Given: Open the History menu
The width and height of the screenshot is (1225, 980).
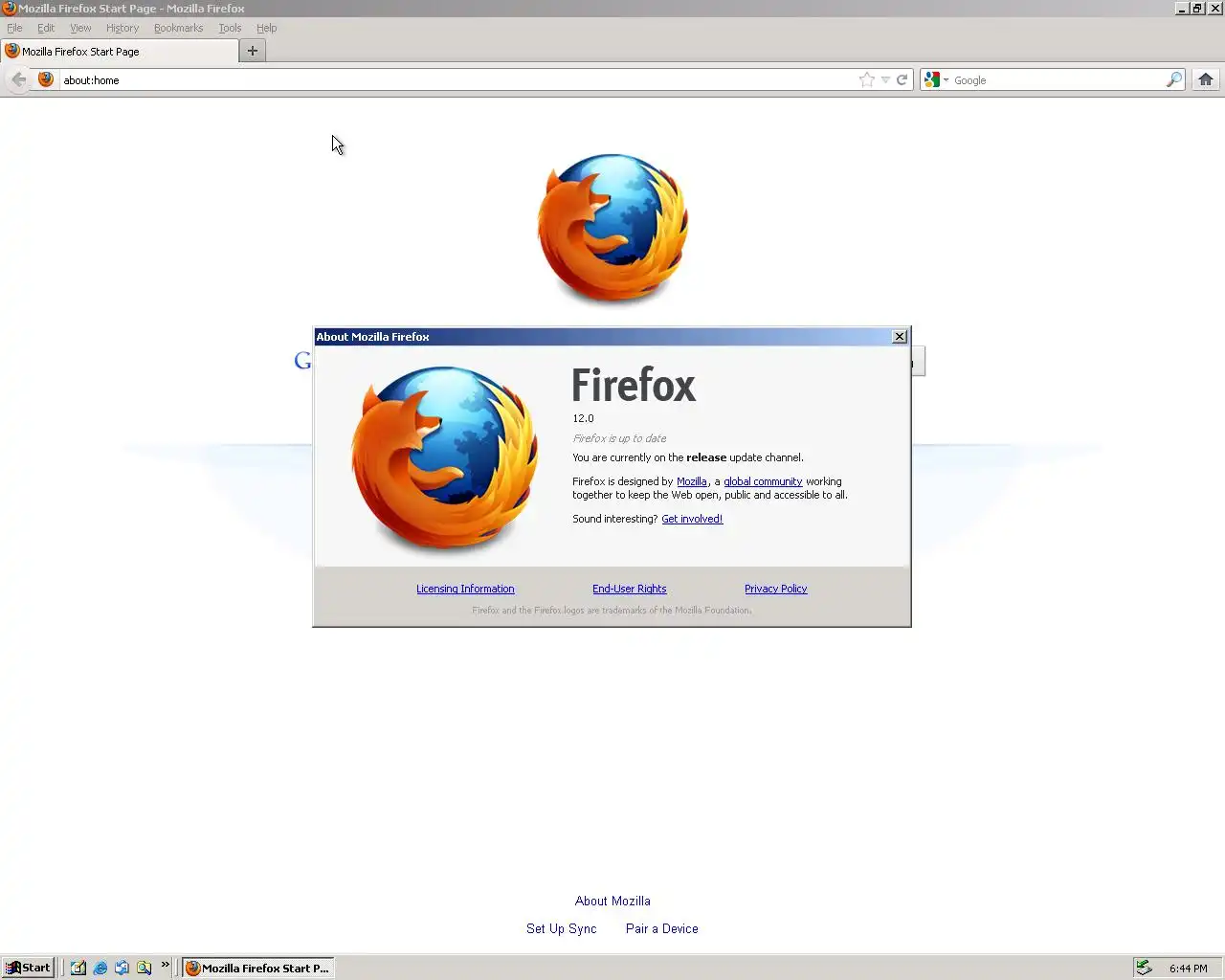Looking at the screenshot, I should pyautogui.click(x=122, y=28).
